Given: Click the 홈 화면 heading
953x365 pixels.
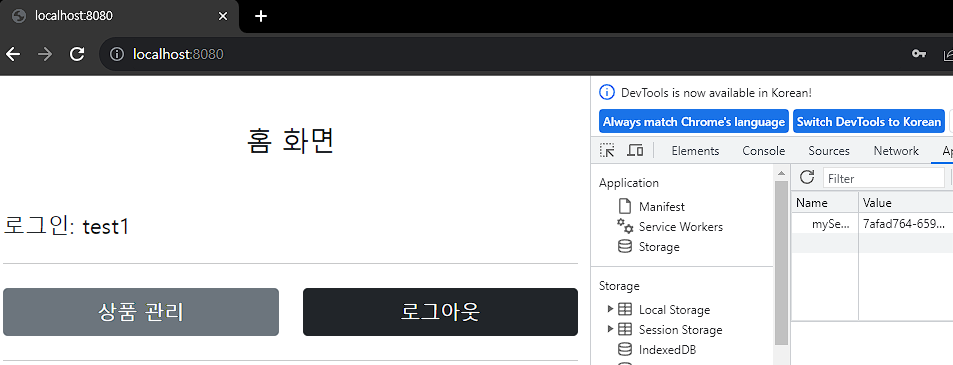Looking at the screenshot, I should 291,142.
